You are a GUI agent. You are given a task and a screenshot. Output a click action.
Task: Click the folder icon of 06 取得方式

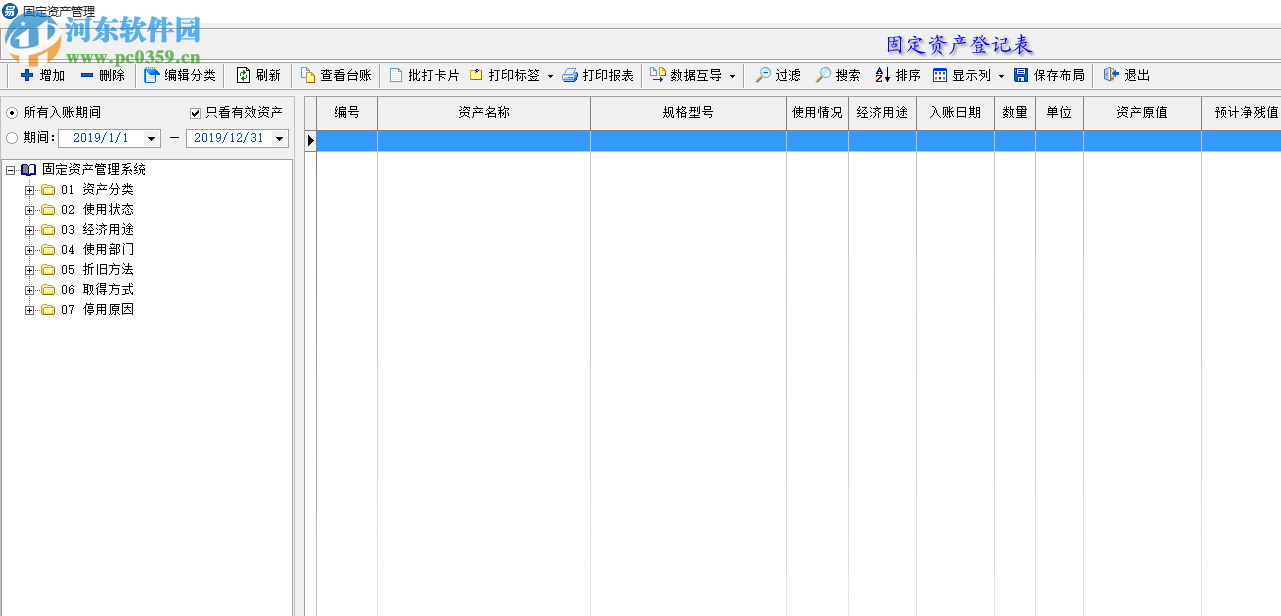(x=48, y=290)
